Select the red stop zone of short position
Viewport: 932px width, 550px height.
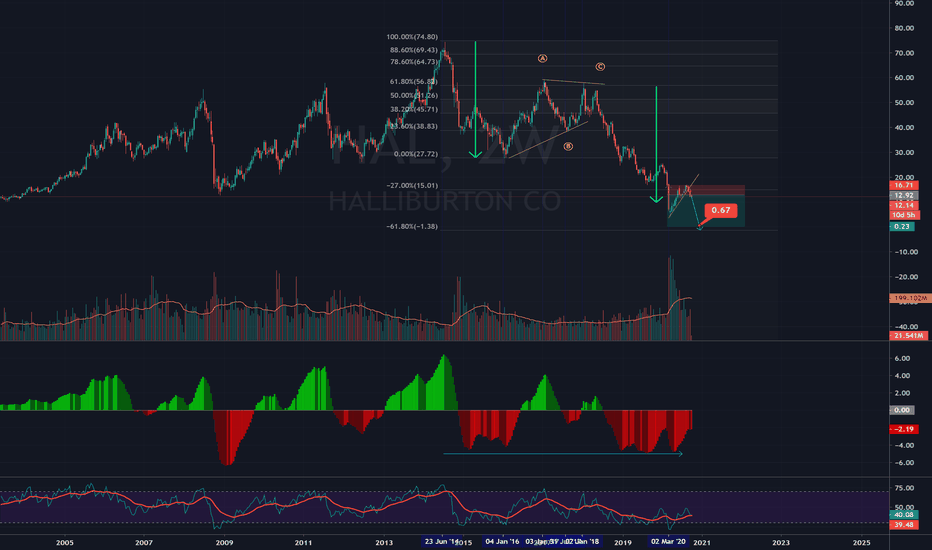tap(706, 190)
